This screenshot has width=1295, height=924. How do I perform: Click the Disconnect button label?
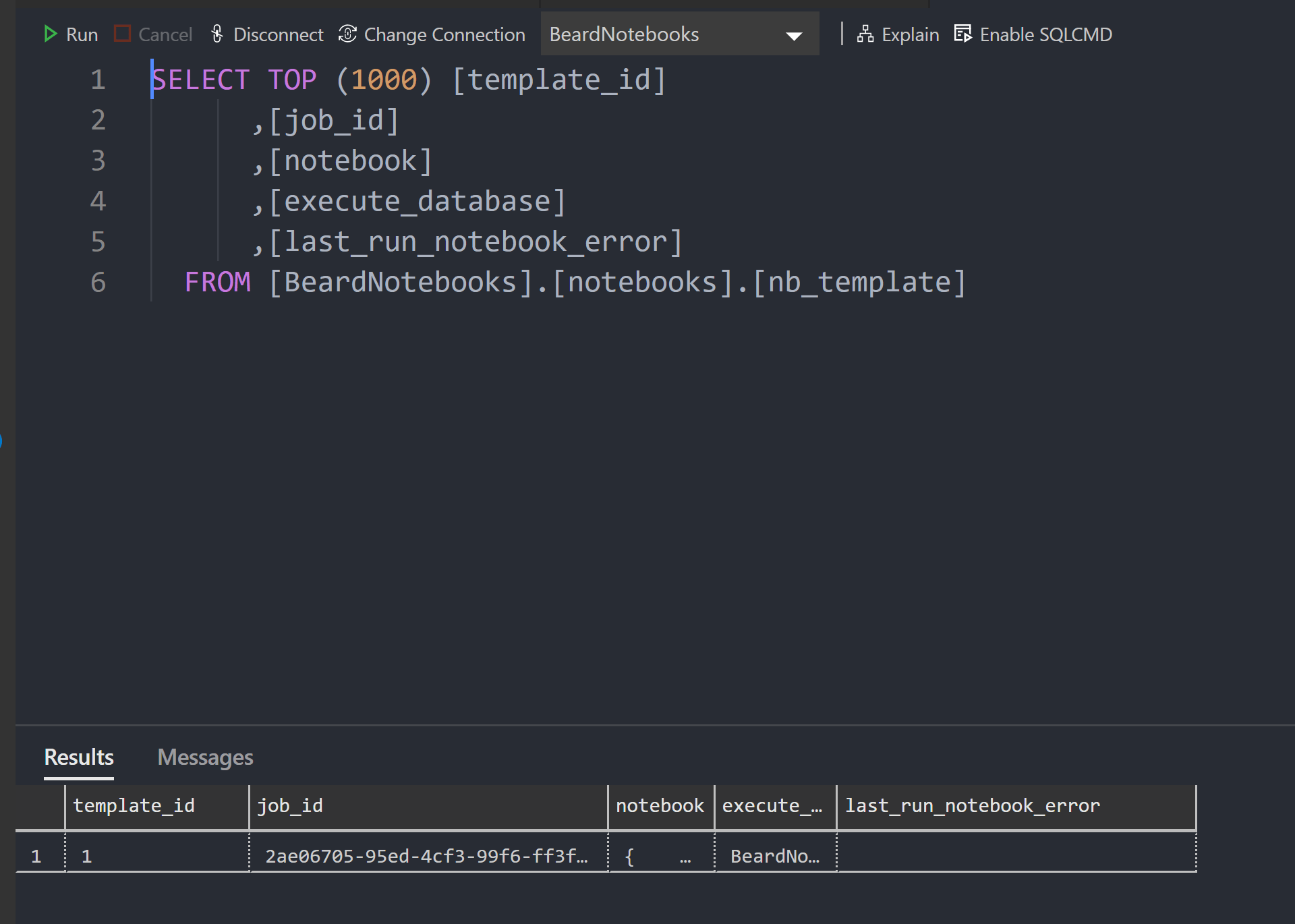click(278, 34)
